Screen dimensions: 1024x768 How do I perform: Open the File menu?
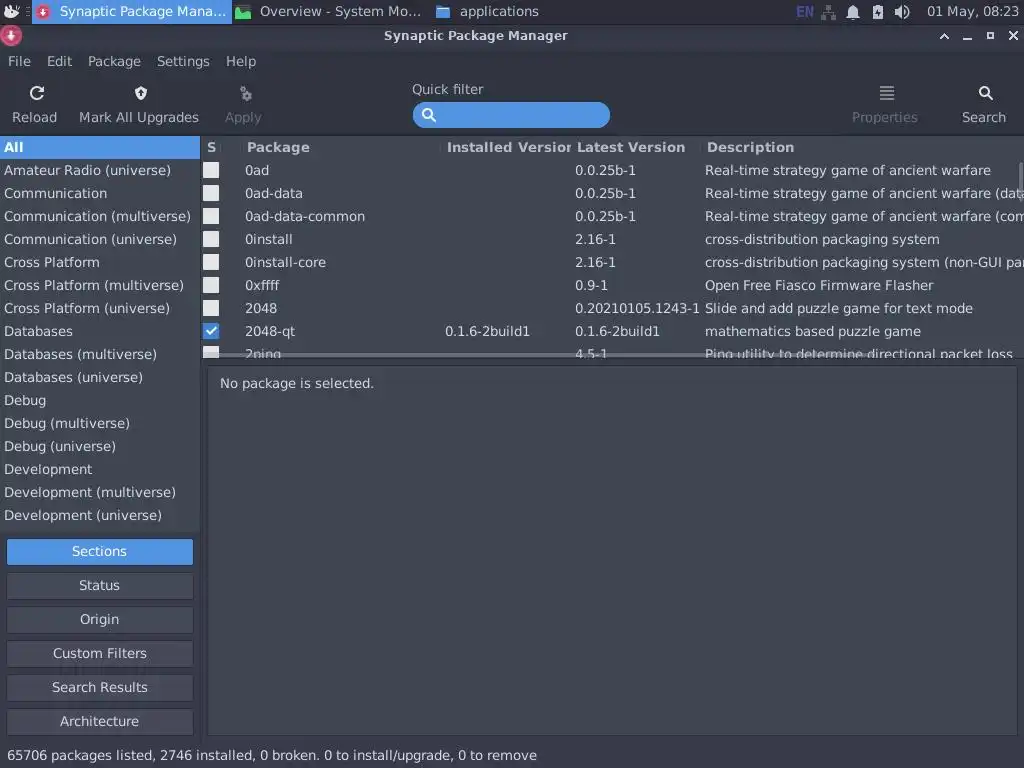pos(19,61)
